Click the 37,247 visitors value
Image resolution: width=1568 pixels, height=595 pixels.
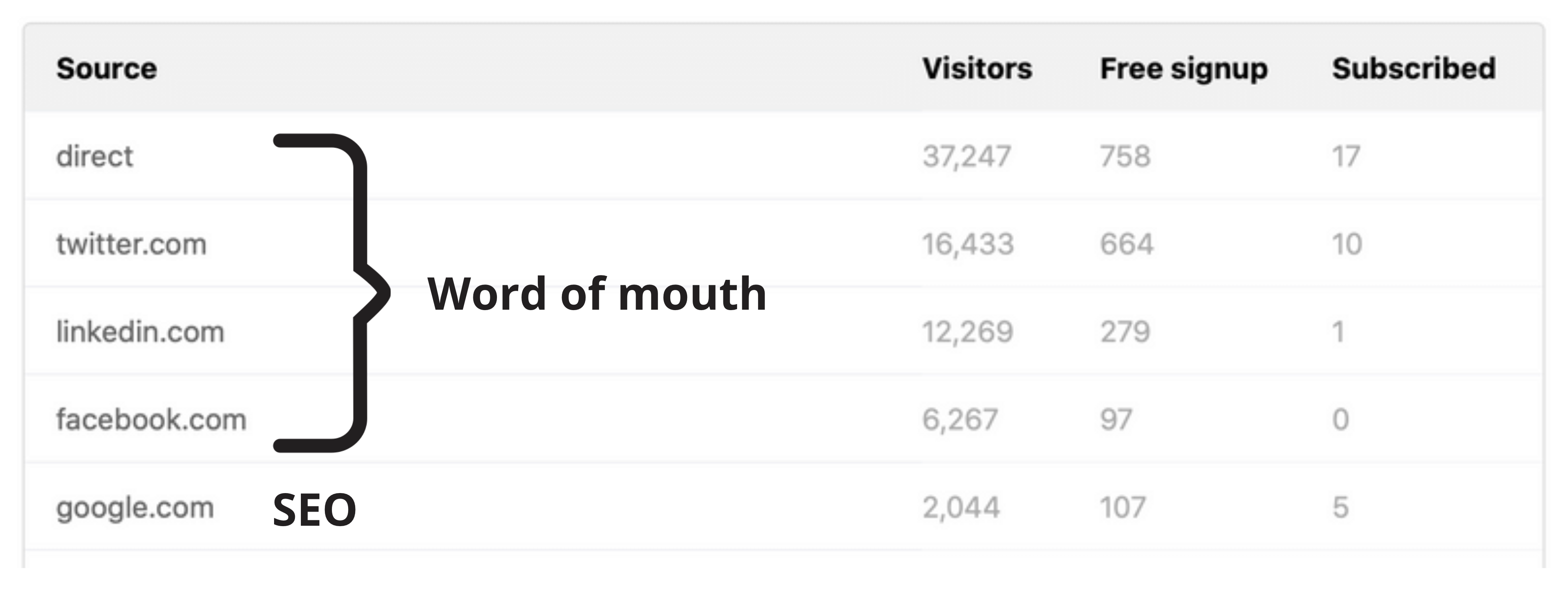(x=967, y=157)
